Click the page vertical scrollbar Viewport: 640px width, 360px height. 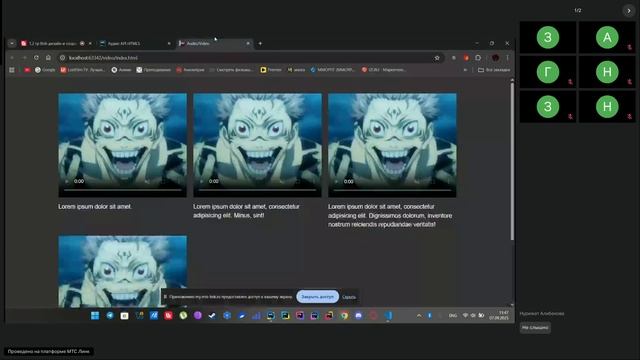(512, 162)
